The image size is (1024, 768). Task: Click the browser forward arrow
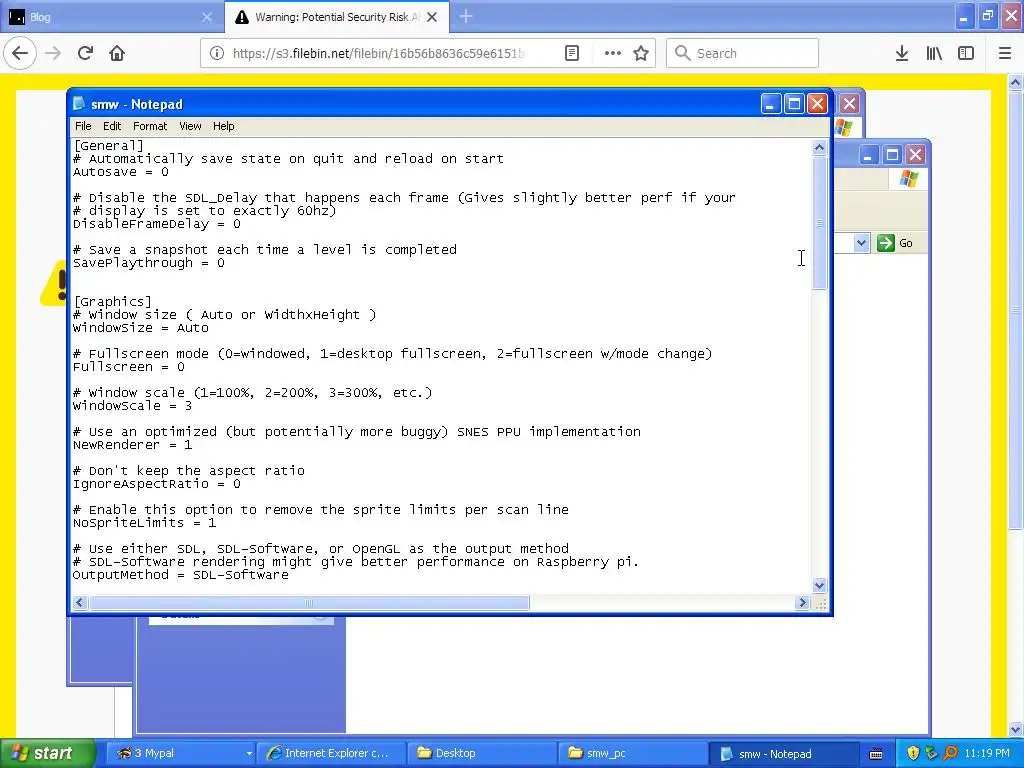click(54, 54)
